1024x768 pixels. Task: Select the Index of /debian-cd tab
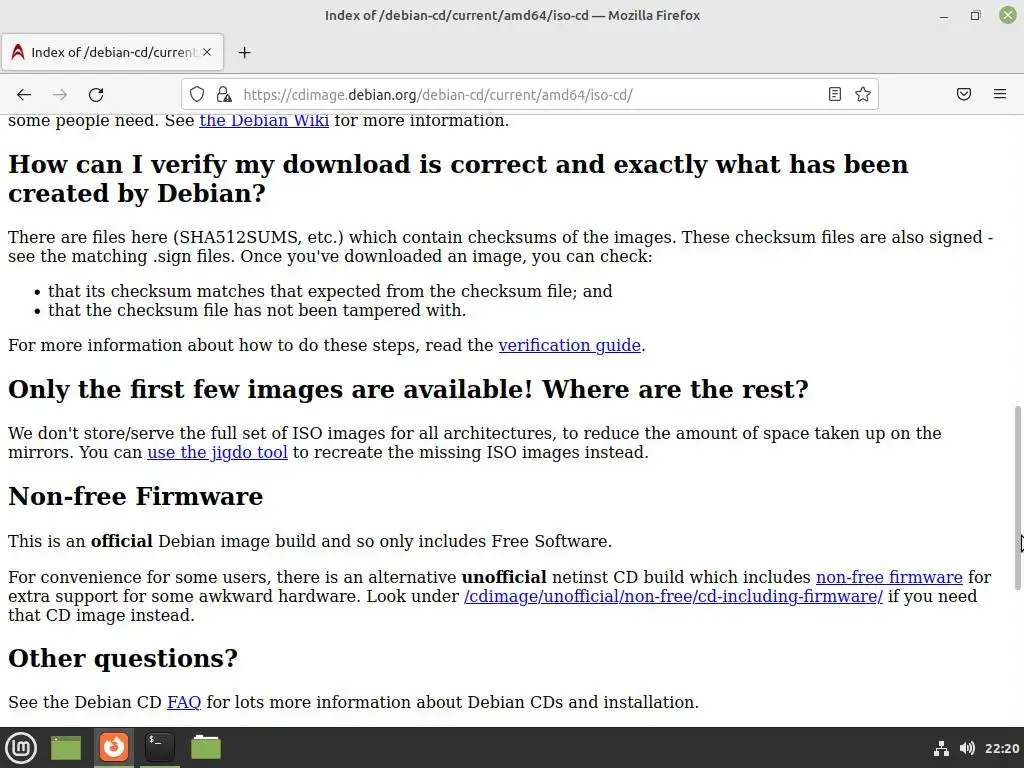coord(112,52)
